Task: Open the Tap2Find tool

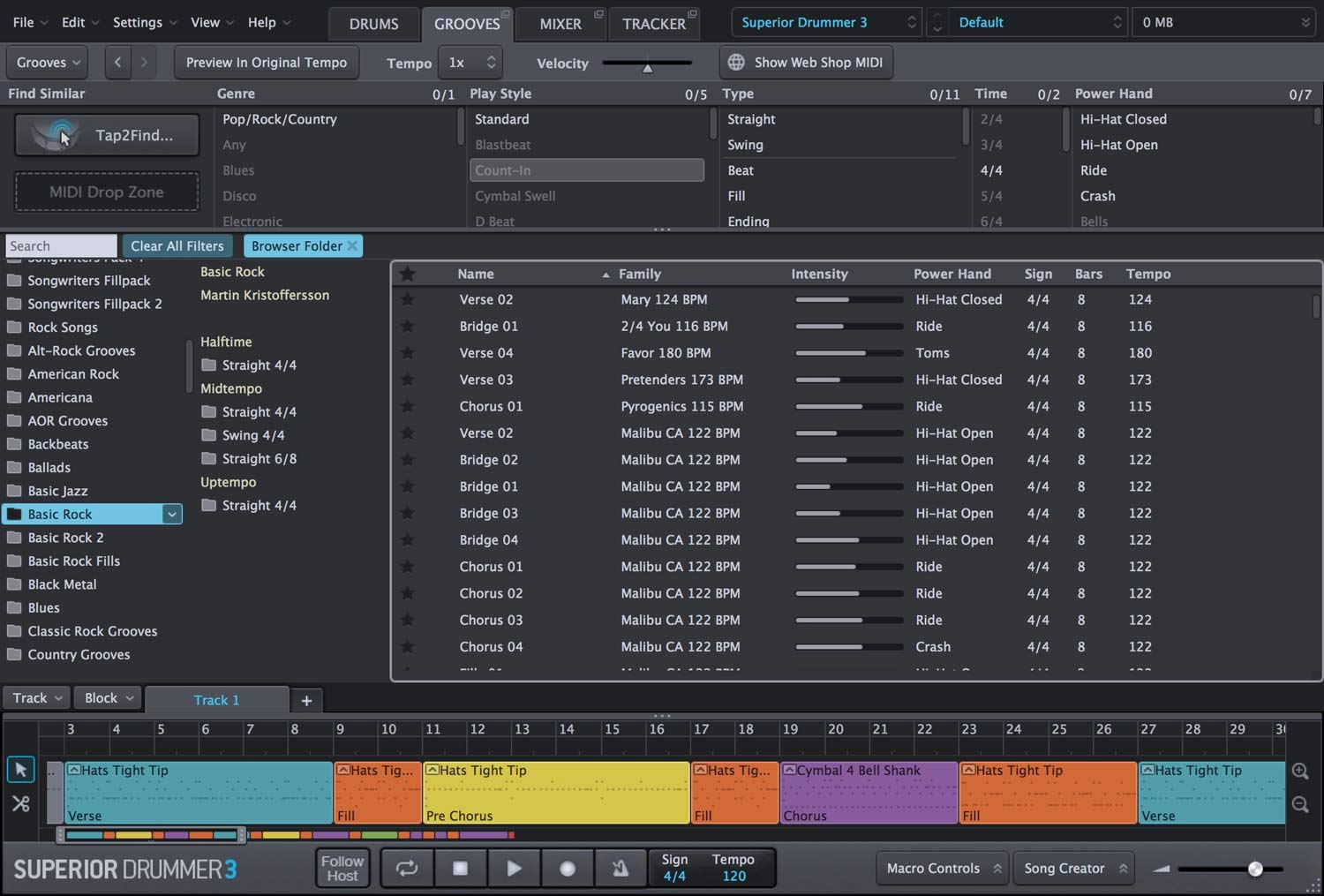Action: point(106,134)
